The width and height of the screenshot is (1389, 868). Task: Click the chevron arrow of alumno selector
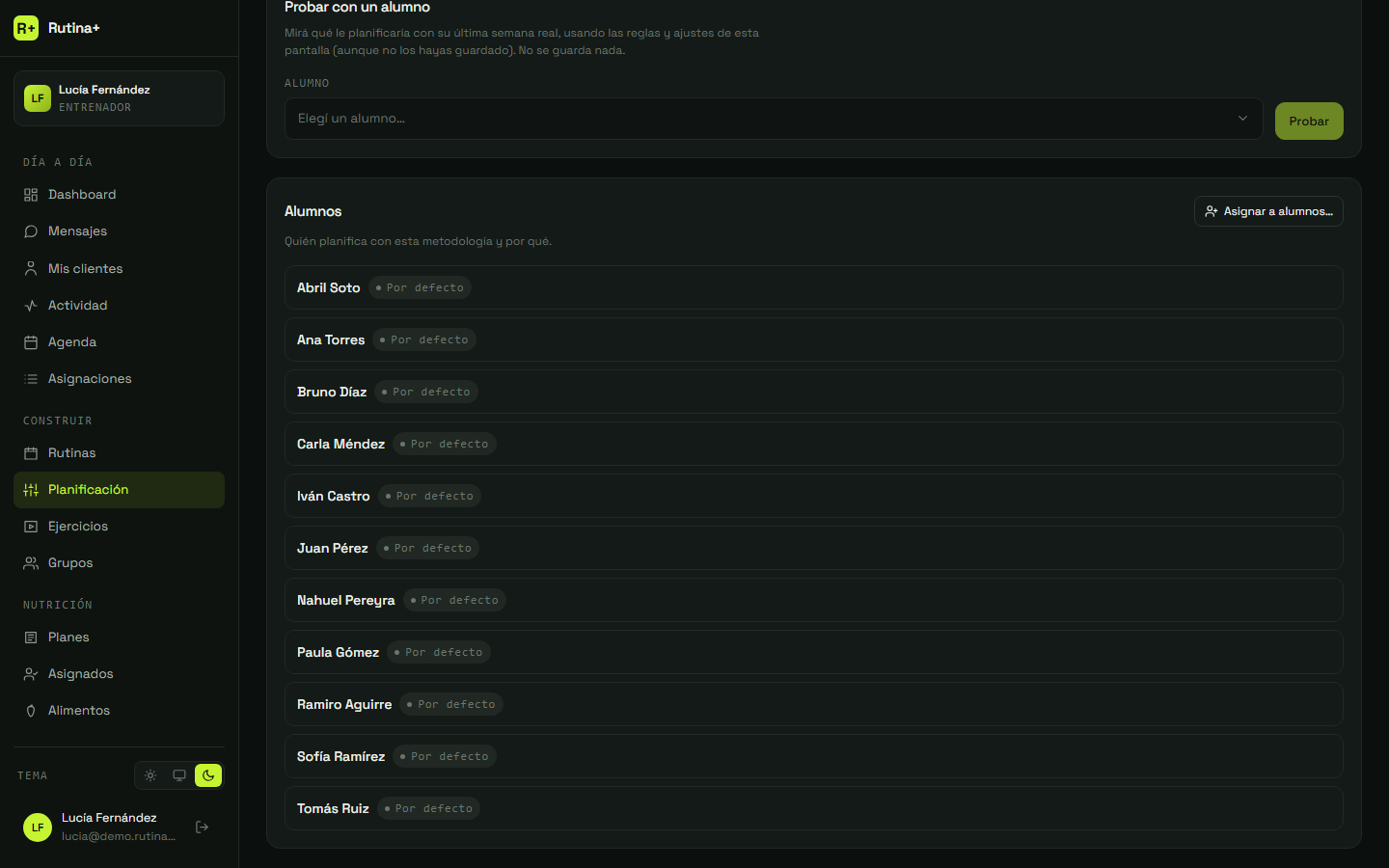pos(1242,119)
